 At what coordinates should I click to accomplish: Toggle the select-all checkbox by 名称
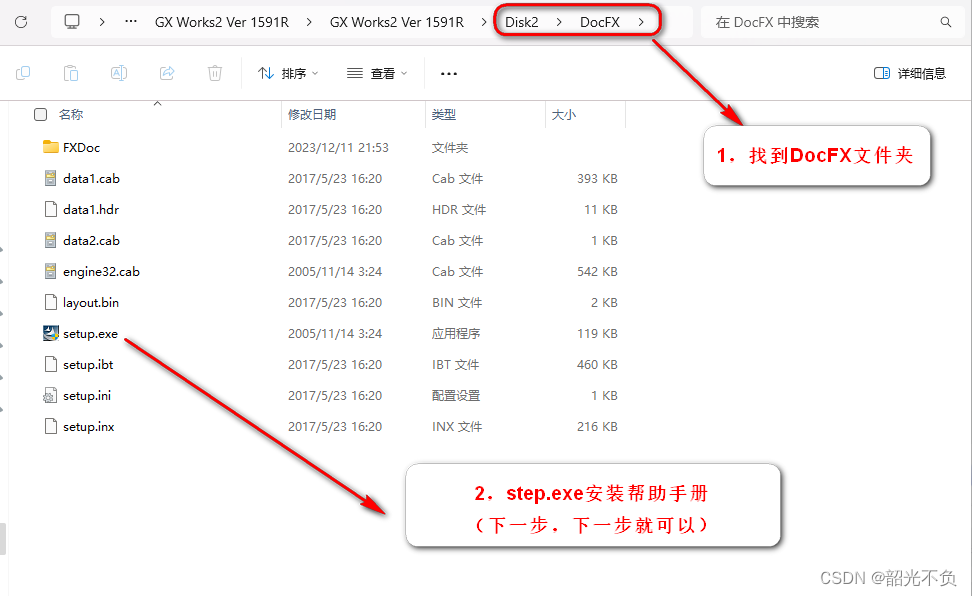(x=40, y=115)
